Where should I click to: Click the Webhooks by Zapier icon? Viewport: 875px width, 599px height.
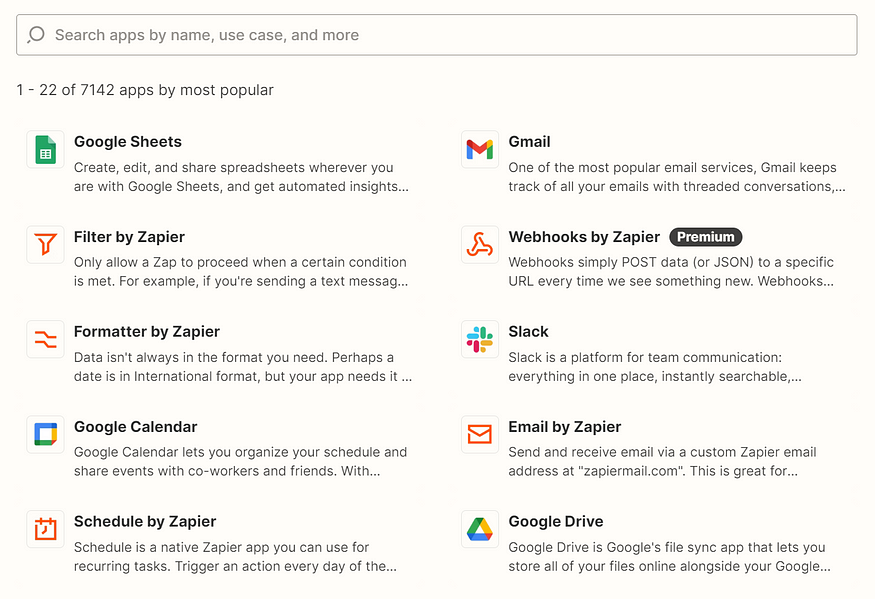480,244
